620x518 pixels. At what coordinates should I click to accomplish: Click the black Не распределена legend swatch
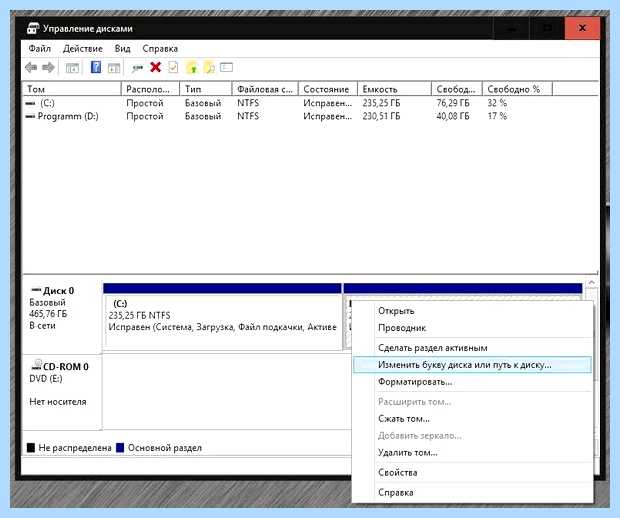(x=30, y=448)
